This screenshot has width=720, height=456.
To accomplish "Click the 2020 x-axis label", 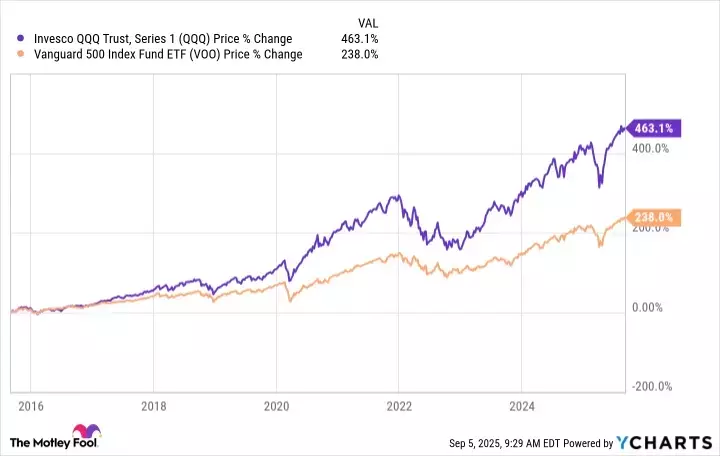I will pos(276,407).
